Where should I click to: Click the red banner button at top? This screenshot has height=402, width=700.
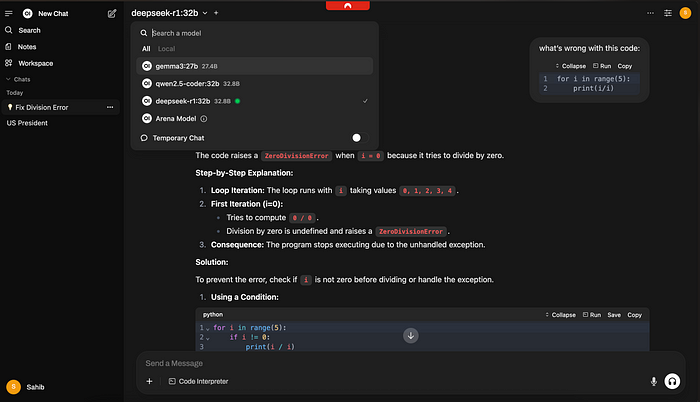tap(348, 5)
